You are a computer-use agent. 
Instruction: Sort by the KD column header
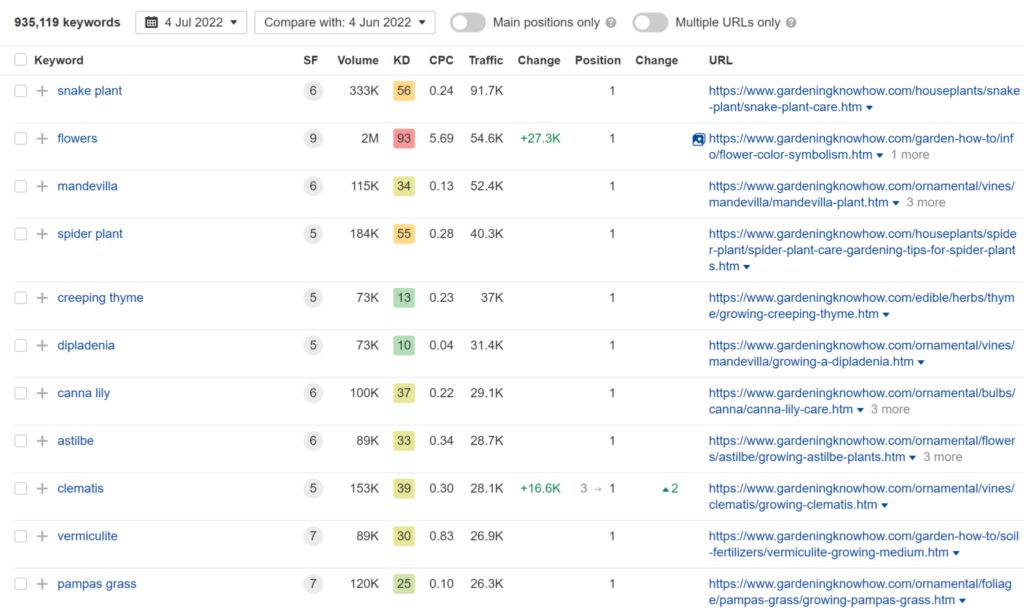click(402, 60)
